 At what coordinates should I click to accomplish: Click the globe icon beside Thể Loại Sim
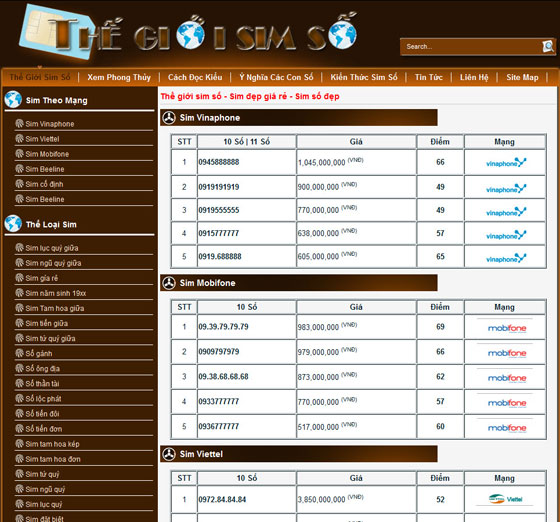pyautogui.click(x=13, y=224)
